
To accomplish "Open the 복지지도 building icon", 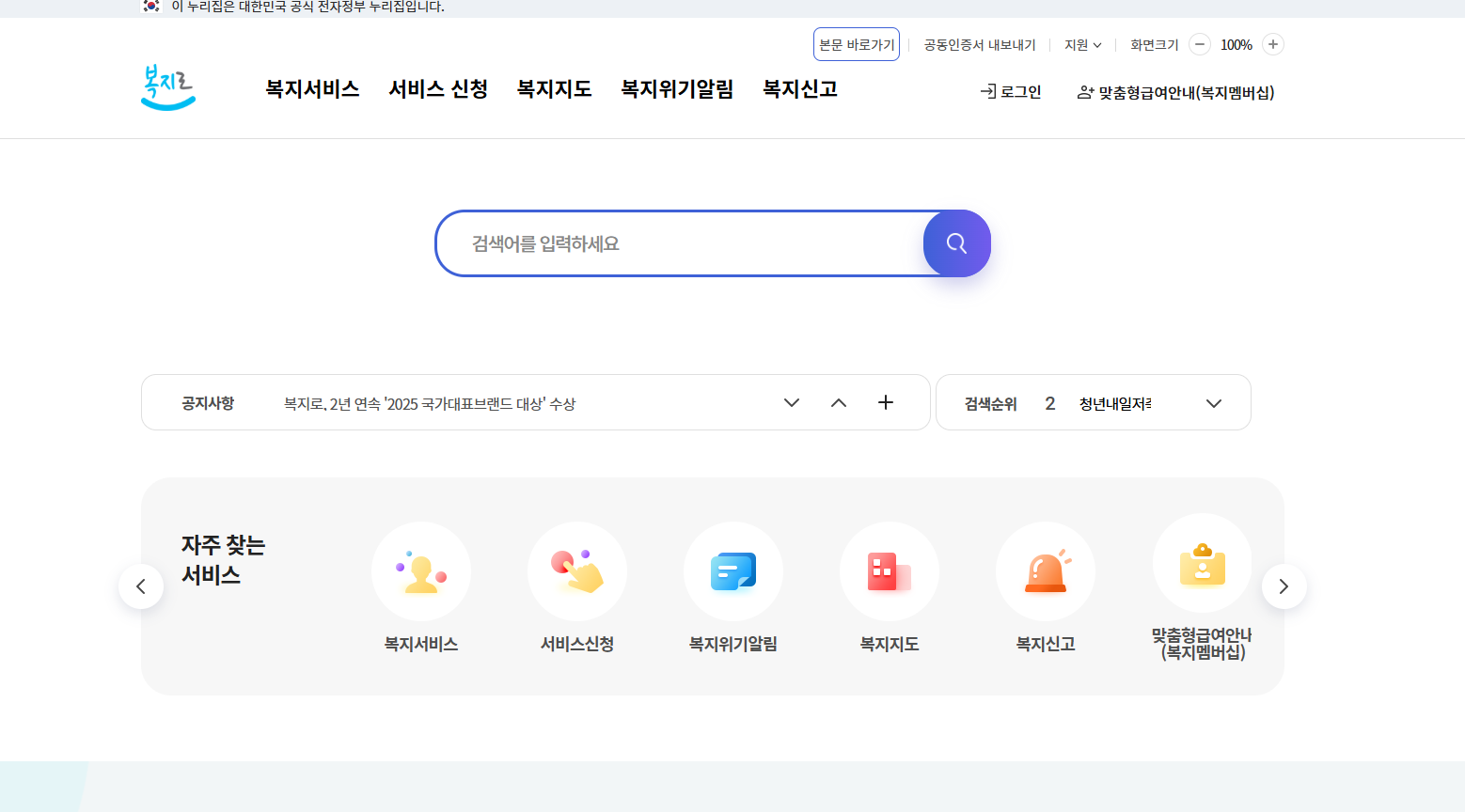I will pos(889,570).
